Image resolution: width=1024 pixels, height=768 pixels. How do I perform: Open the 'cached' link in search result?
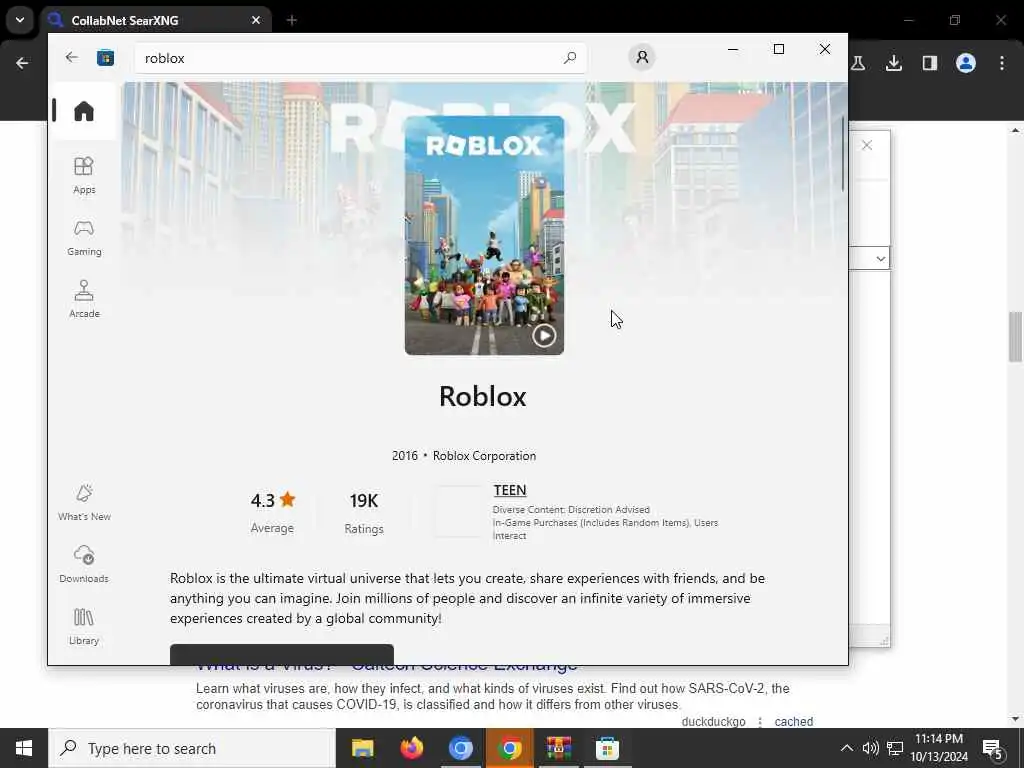point(793,722)
